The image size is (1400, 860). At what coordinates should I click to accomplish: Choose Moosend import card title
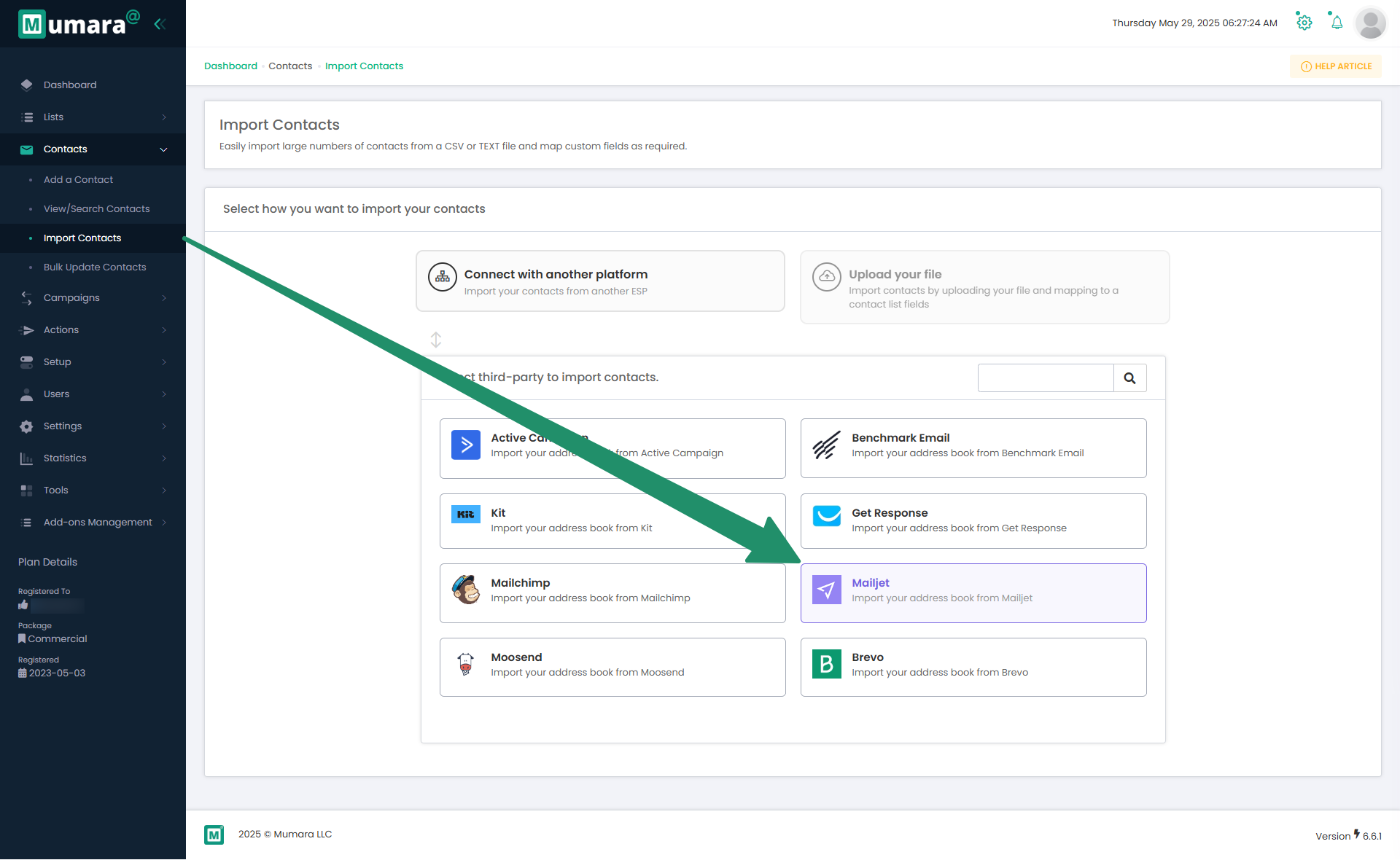pos(516,657)
